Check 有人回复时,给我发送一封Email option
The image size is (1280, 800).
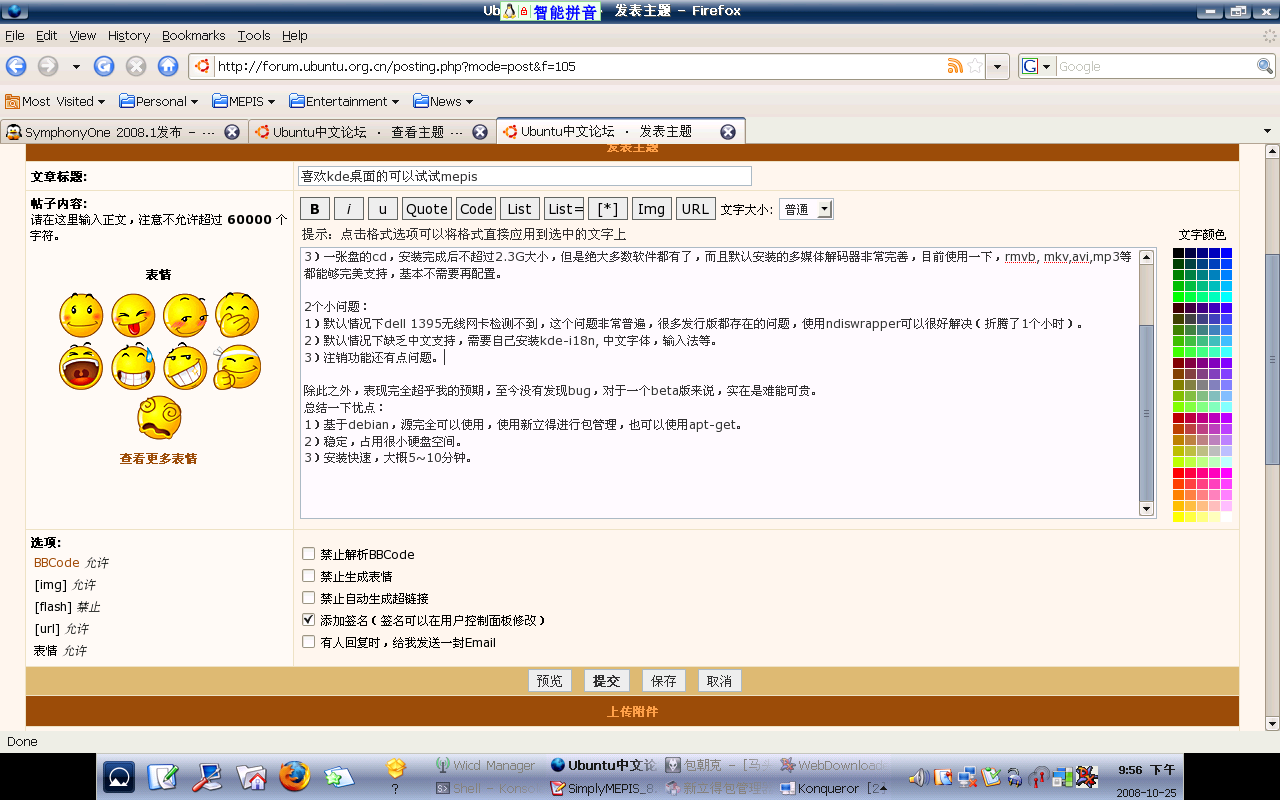pyautogui.click(x=309, y=642)
